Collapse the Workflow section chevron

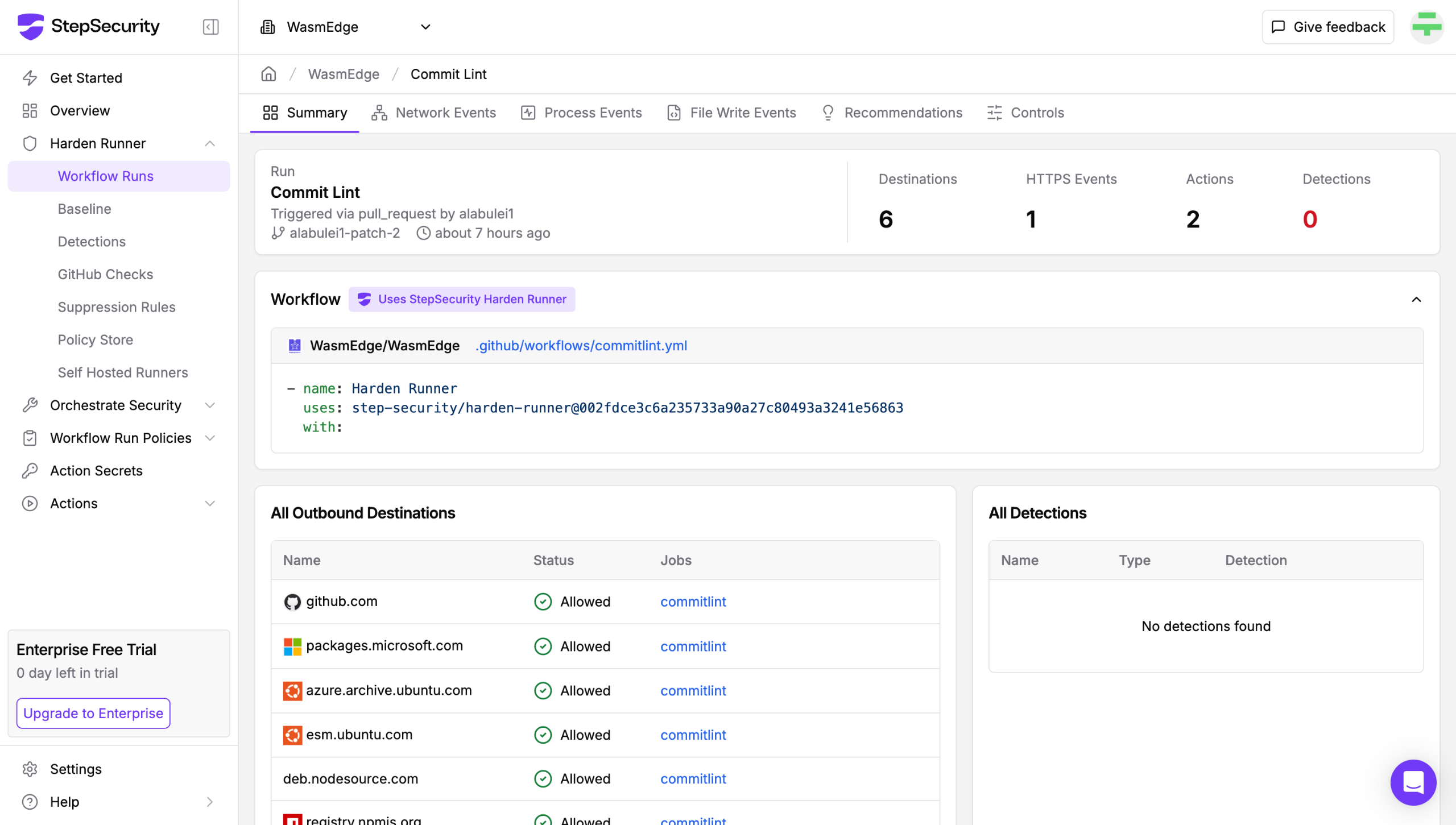pyautogui.click(x=1416, y=300)
